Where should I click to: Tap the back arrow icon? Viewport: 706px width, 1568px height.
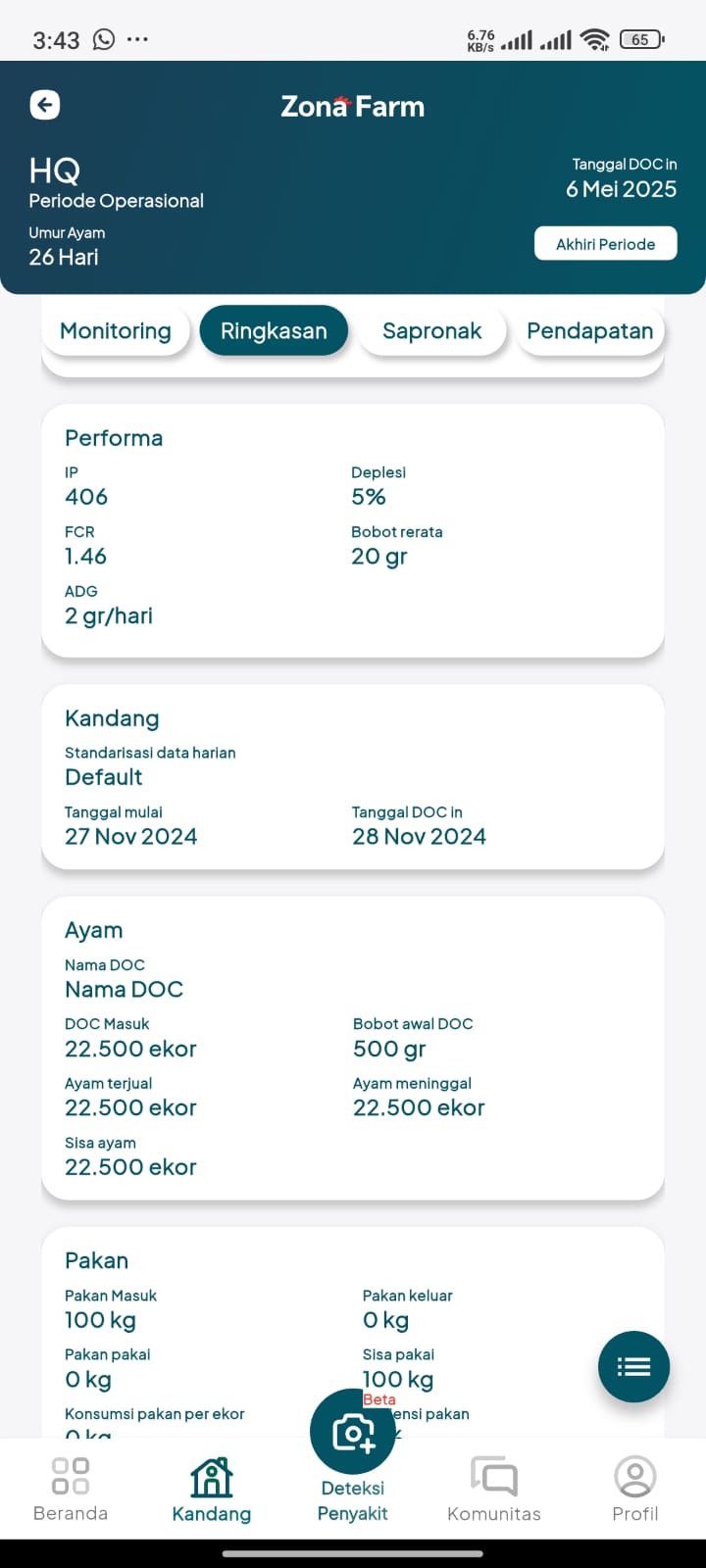pyautogui.click(x=45, y=105)
